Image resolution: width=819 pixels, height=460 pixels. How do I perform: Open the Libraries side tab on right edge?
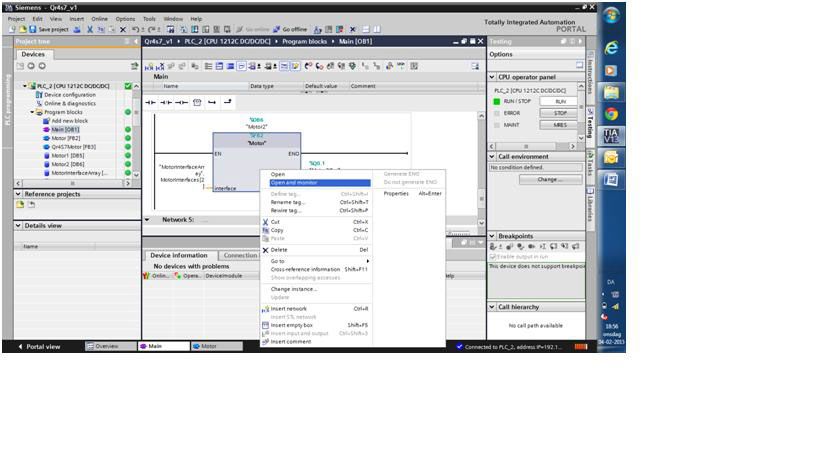590,207
